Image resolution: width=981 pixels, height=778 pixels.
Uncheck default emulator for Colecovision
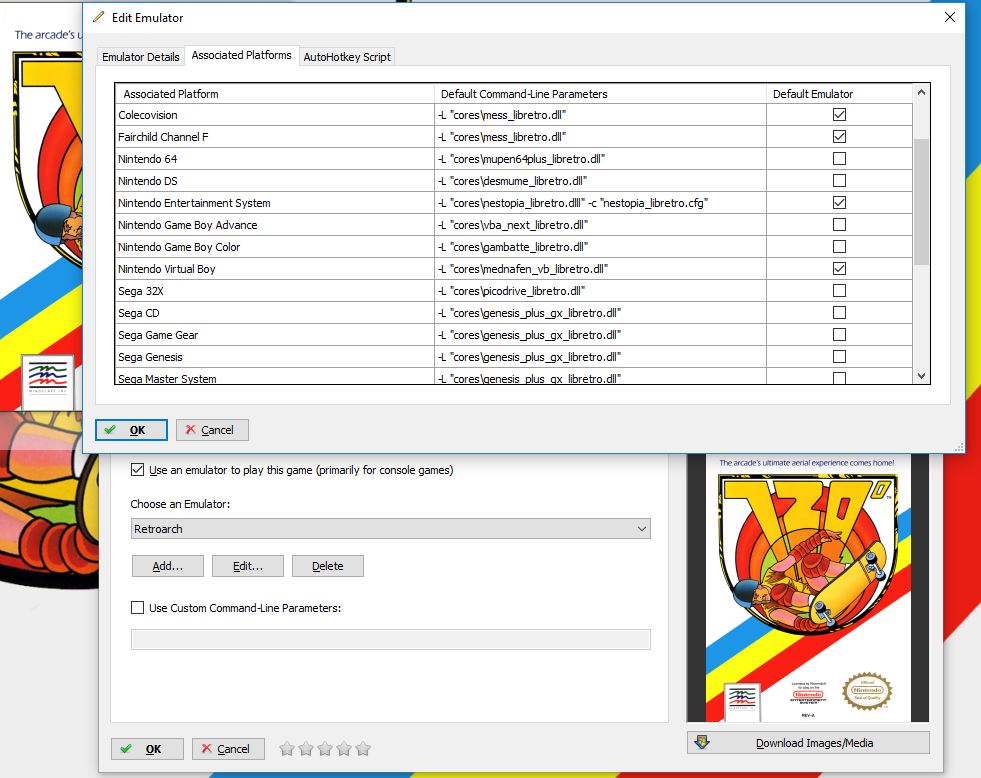point(839,114)
